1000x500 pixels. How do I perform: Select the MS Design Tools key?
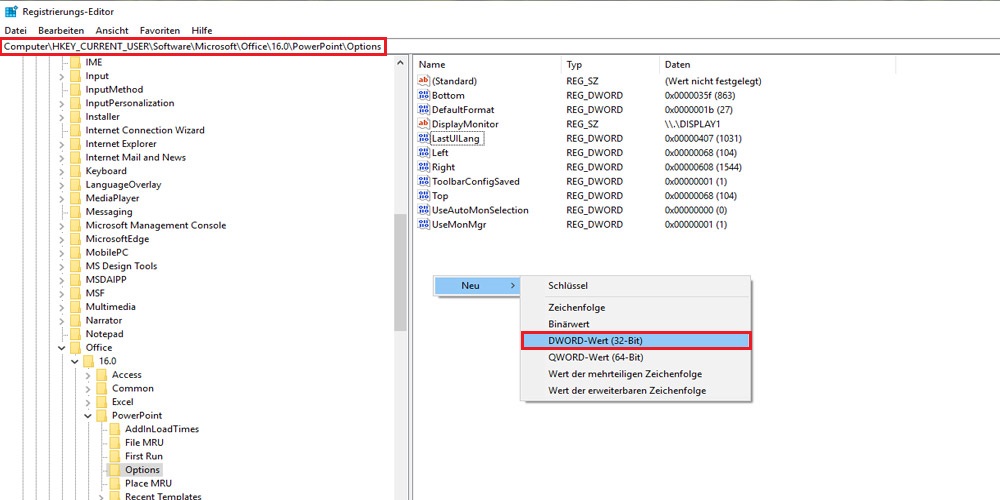(121, 266)
